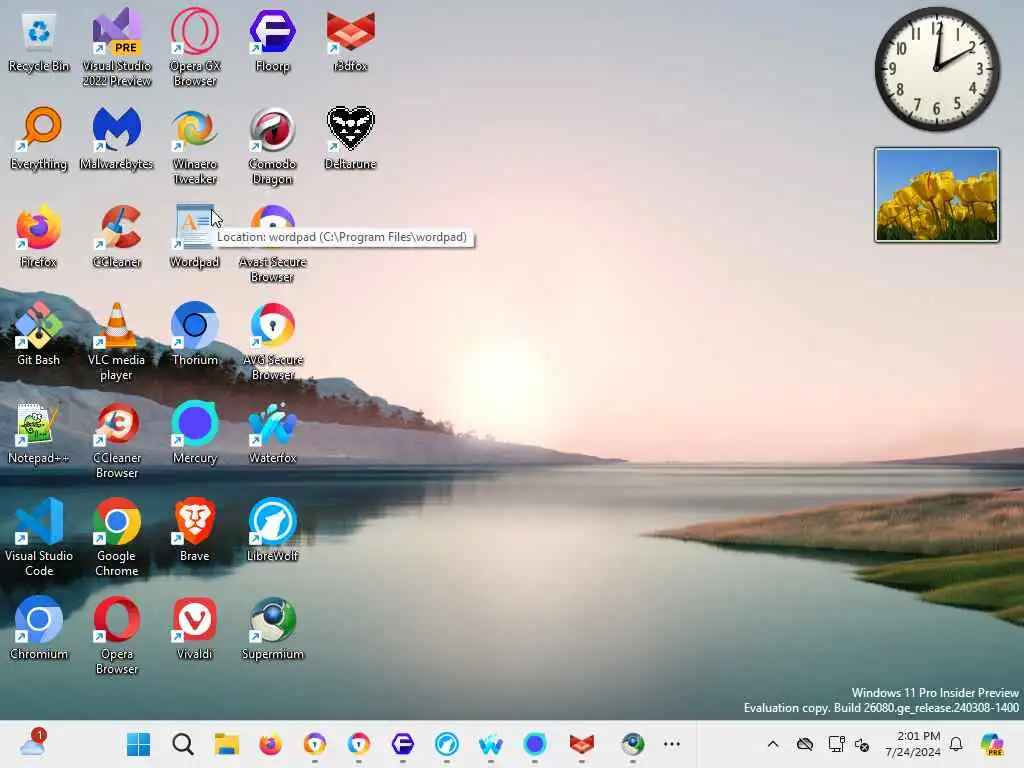The height and width of the screenshot is (768, 1024).
Task: Open taskbar Search
Action: [x=183, y=744]
